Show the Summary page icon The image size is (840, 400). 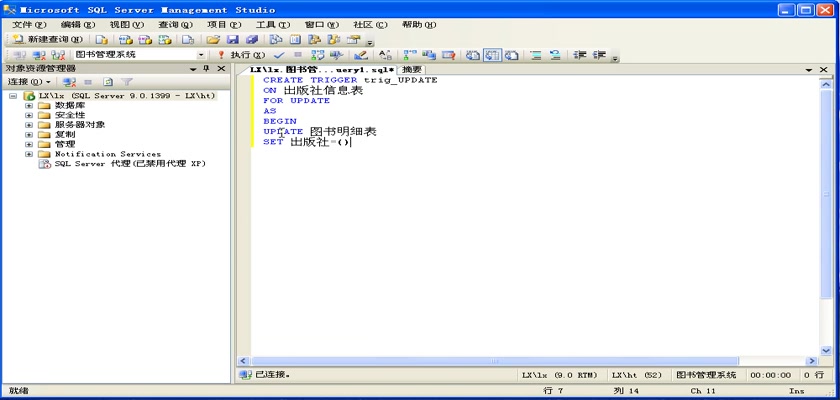[295, 39]
